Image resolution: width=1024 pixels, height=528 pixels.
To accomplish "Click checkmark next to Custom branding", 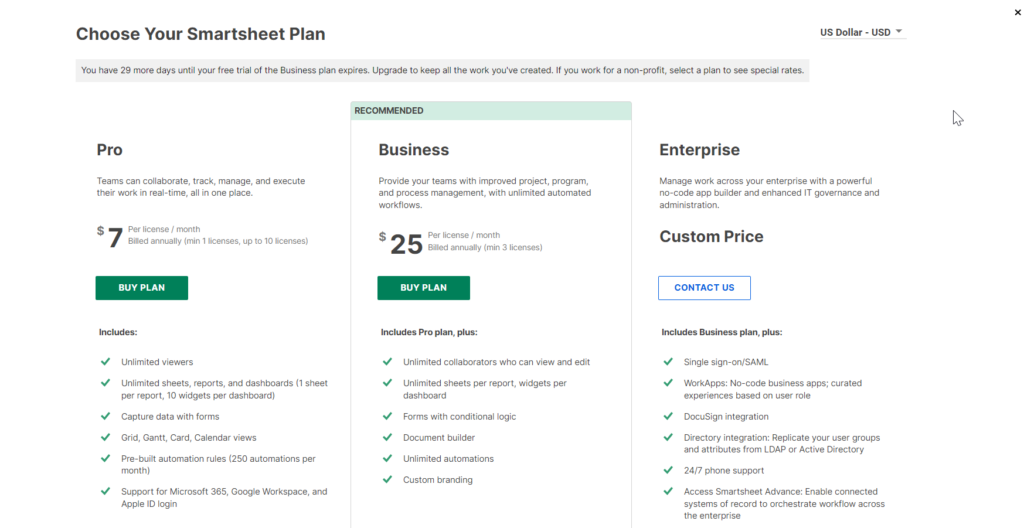I will click(x=387, y=479).
